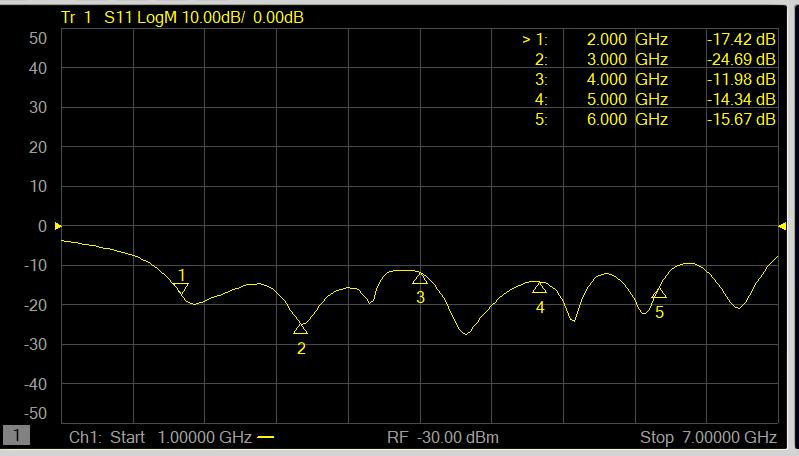Click marker 3 triangle at 4 GHz

(x=420, y=279)
